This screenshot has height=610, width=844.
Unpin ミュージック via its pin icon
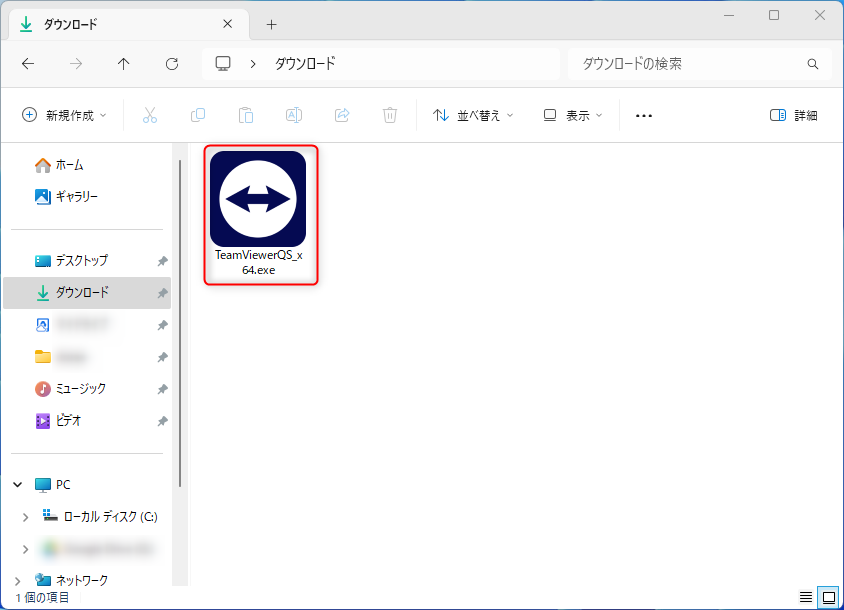(162, 389)
